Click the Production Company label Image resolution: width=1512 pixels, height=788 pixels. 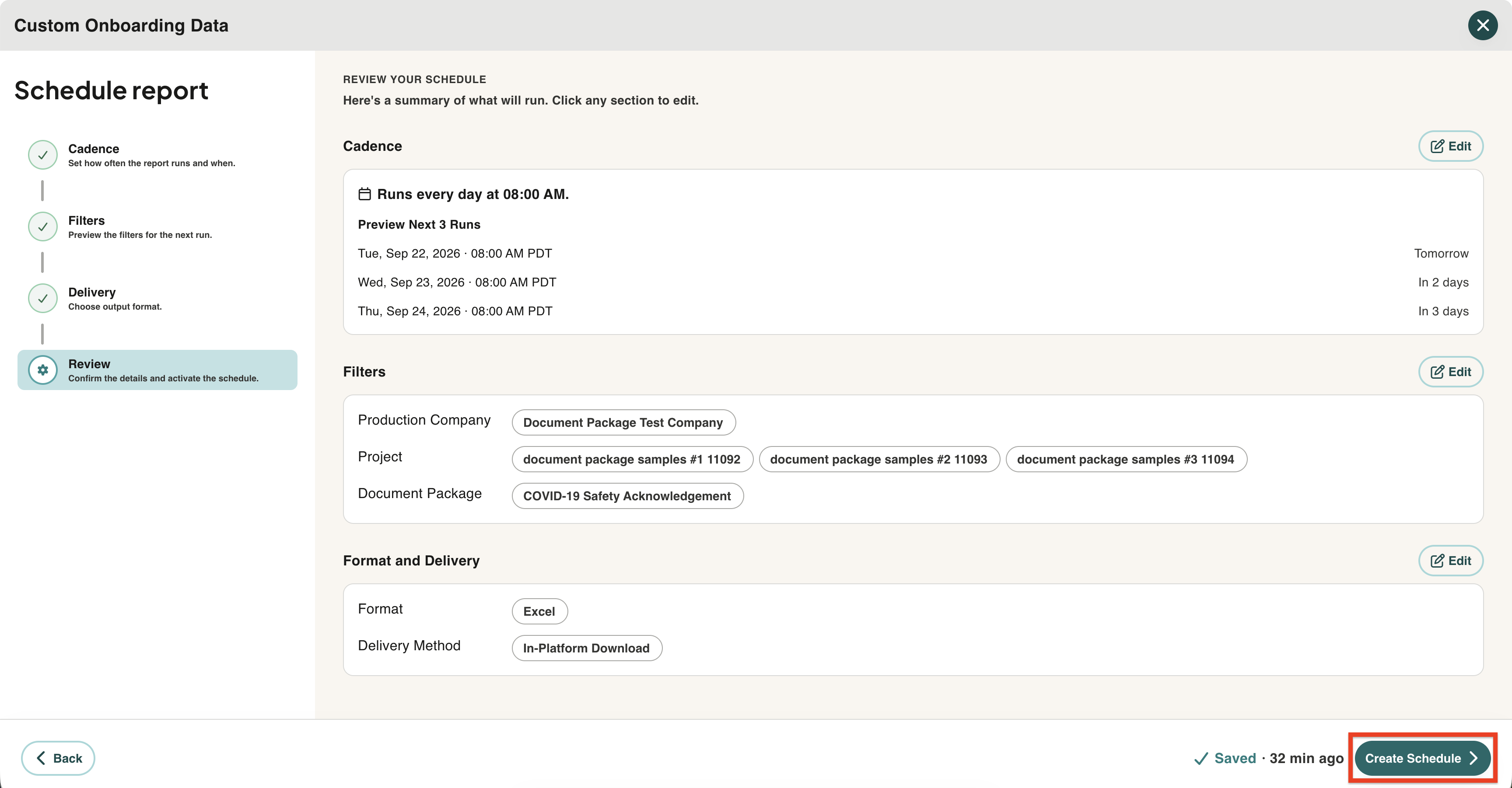[x=424, y=420]
